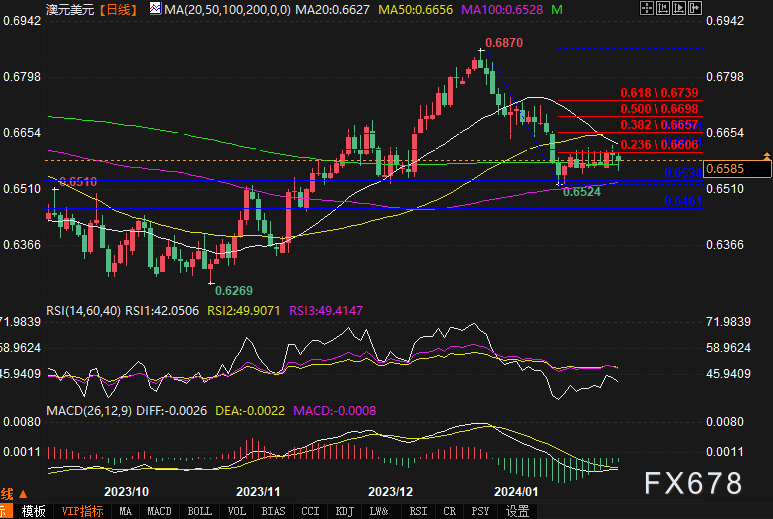The image size is (773, 519).
Task: Click the 设置 settings button
Action: point(517,511)
